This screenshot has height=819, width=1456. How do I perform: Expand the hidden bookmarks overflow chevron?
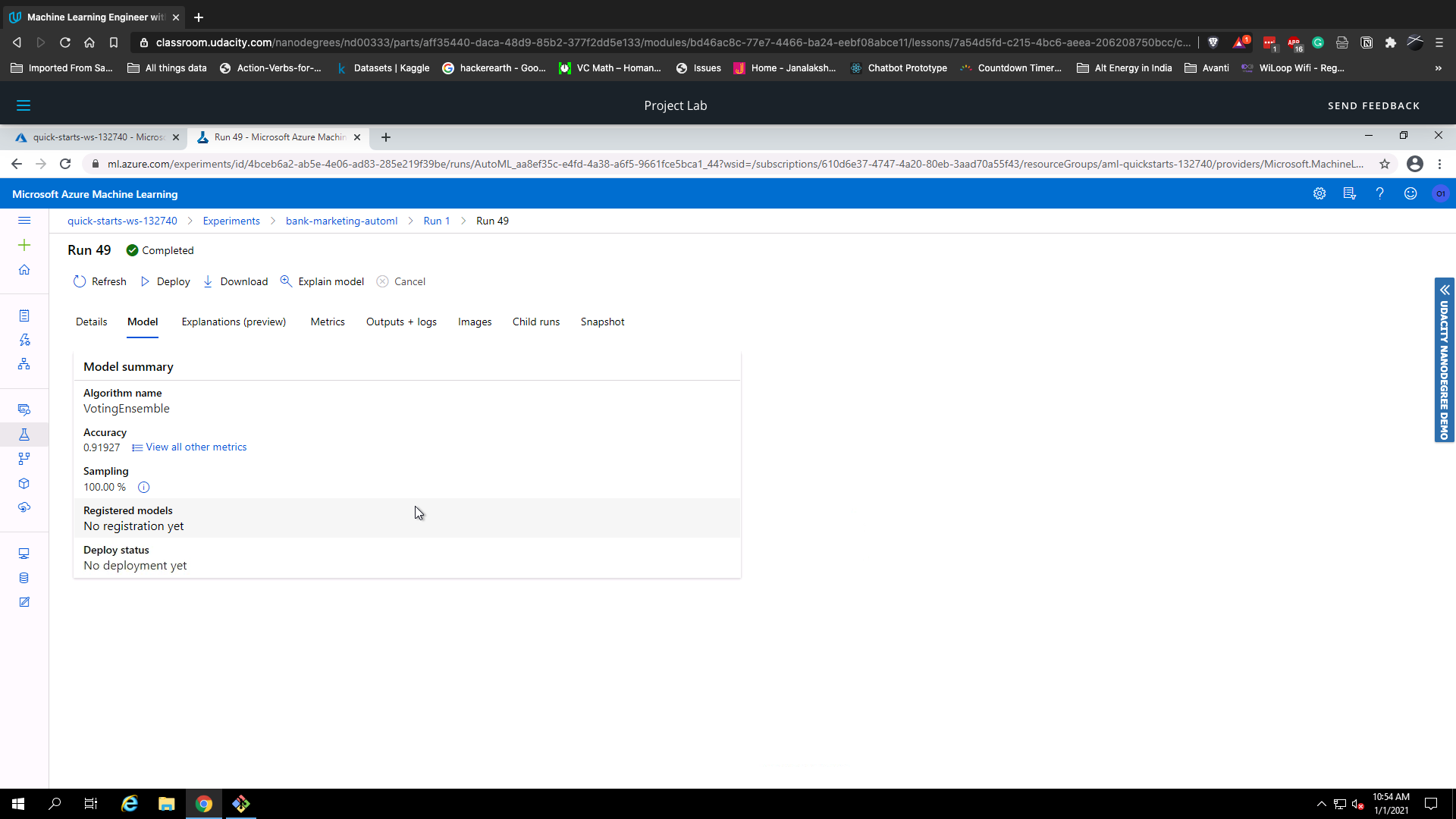(x=1438, y=68)
